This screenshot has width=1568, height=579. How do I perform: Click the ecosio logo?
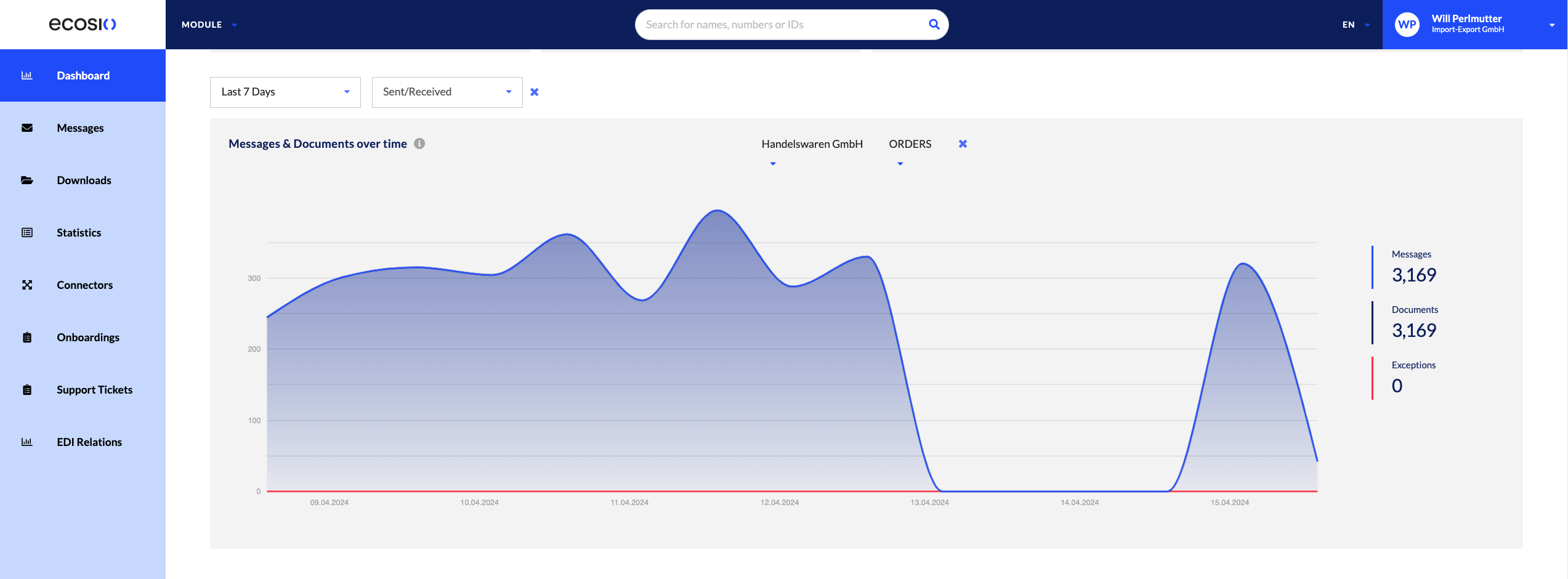(x=83, y=24)
